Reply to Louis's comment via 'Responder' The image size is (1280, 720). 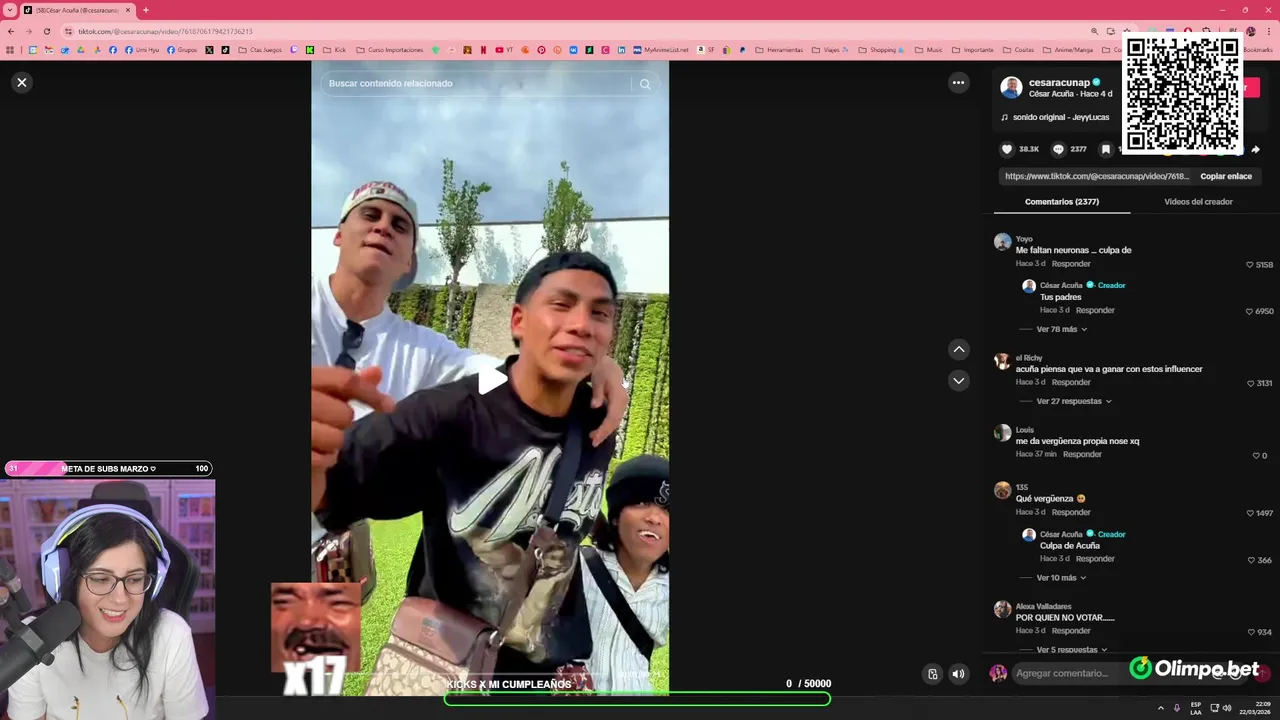(1082, 454)
